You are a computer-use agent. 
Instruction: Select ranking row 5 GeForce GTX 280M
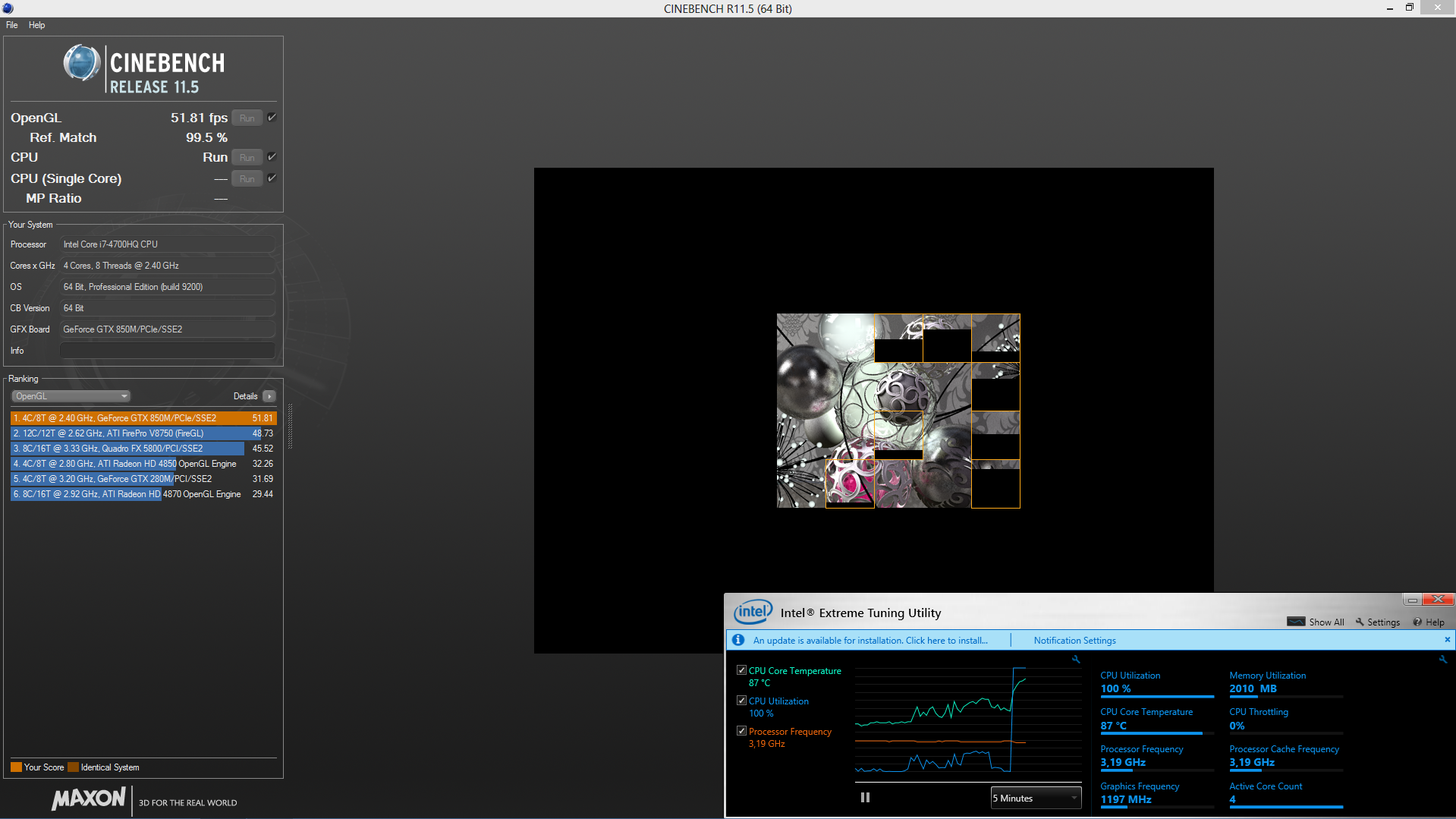coord(143,479)
